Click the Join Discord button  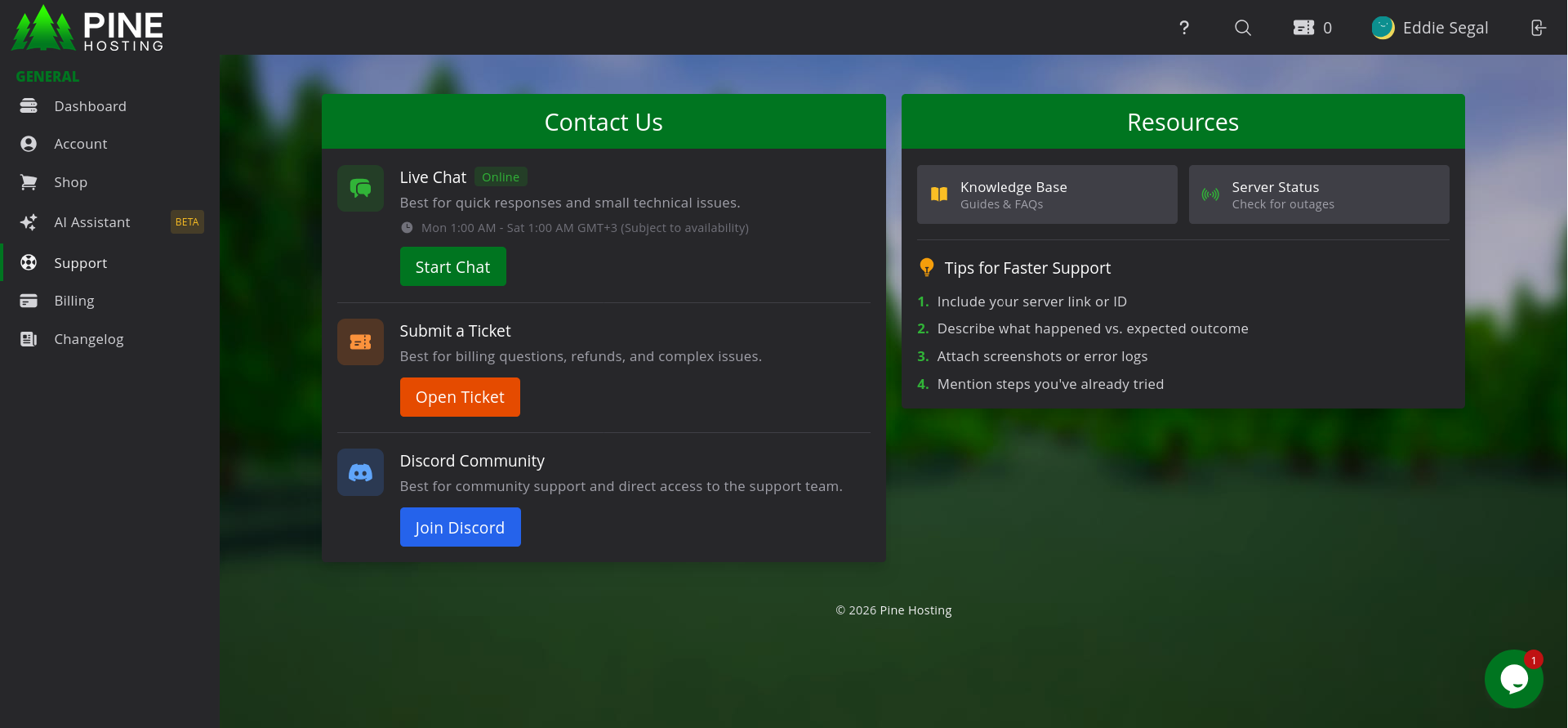(x=460, y=527)
